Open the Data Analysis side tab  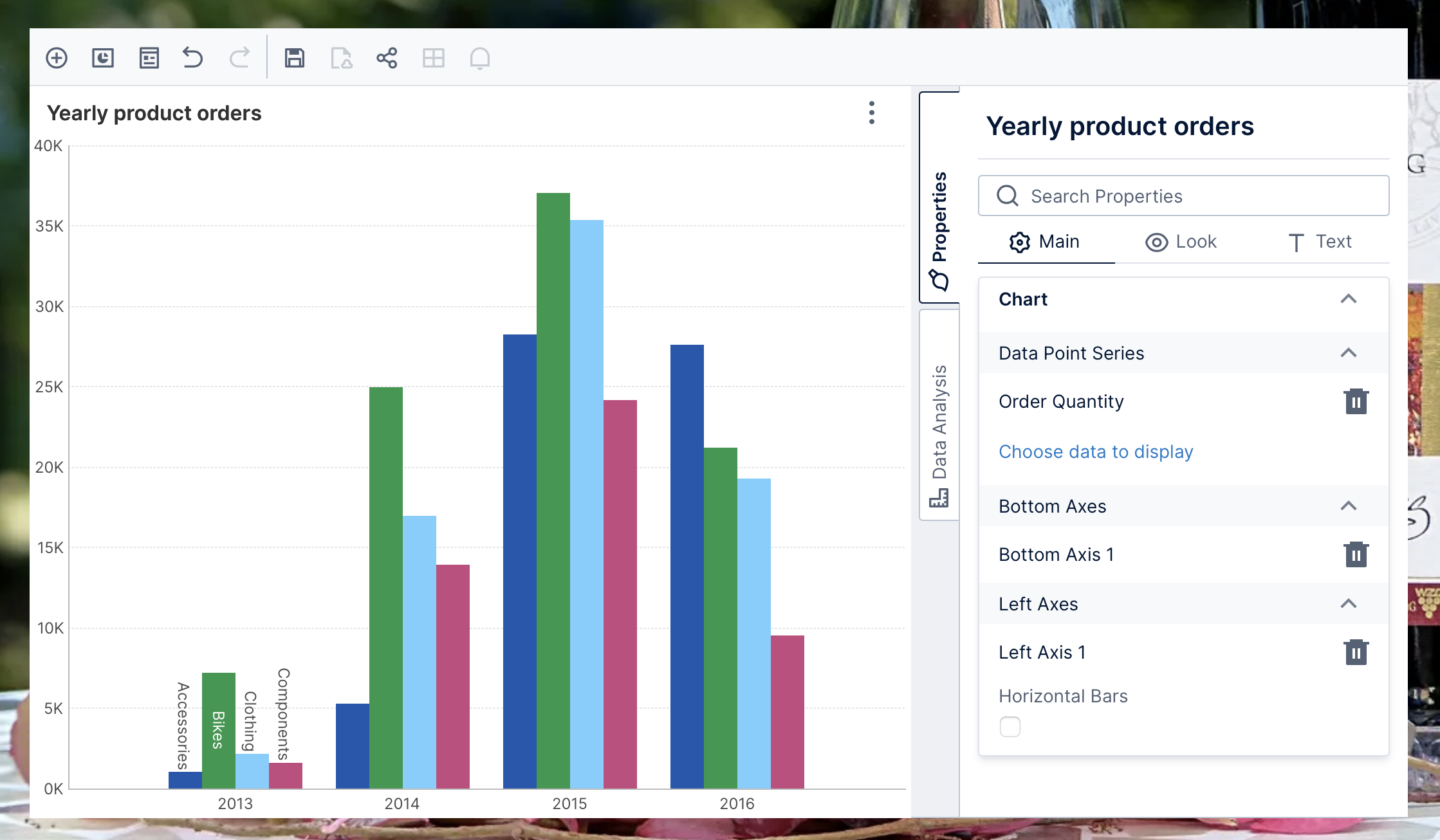point(939,415)
